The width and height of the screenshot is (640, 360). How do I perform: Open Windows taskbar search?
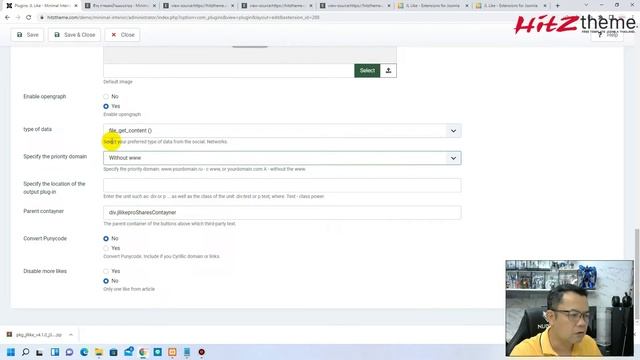coord(25,352)
